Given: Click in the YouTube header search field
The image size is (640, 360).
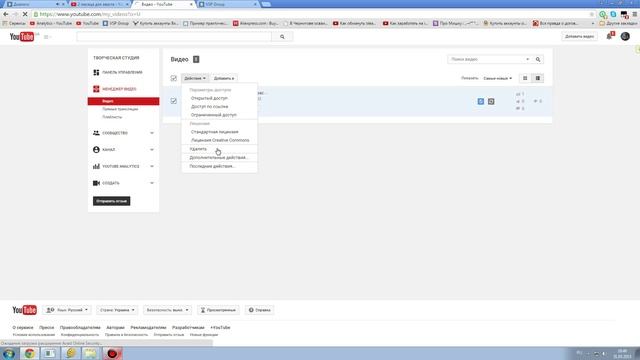Looking at the screenshot, I should [174, 37].
